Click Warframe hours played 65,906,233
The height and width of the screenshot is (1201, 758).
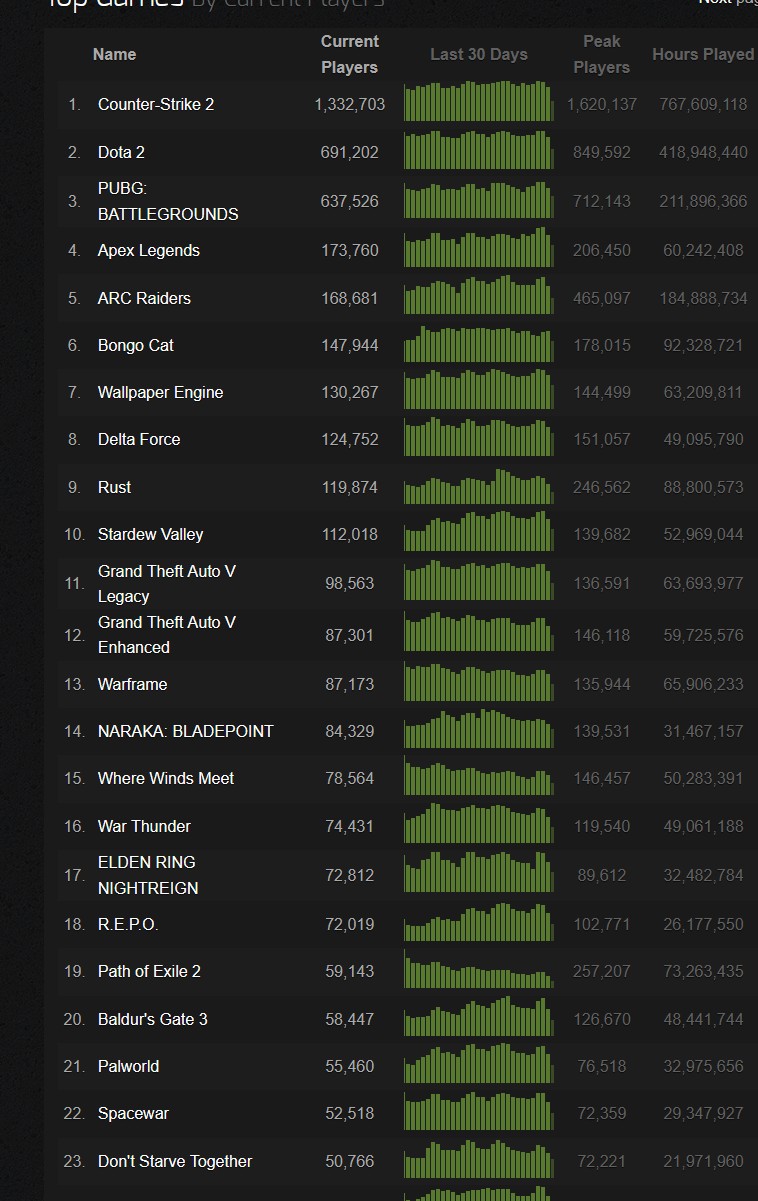tap(703, 684)
